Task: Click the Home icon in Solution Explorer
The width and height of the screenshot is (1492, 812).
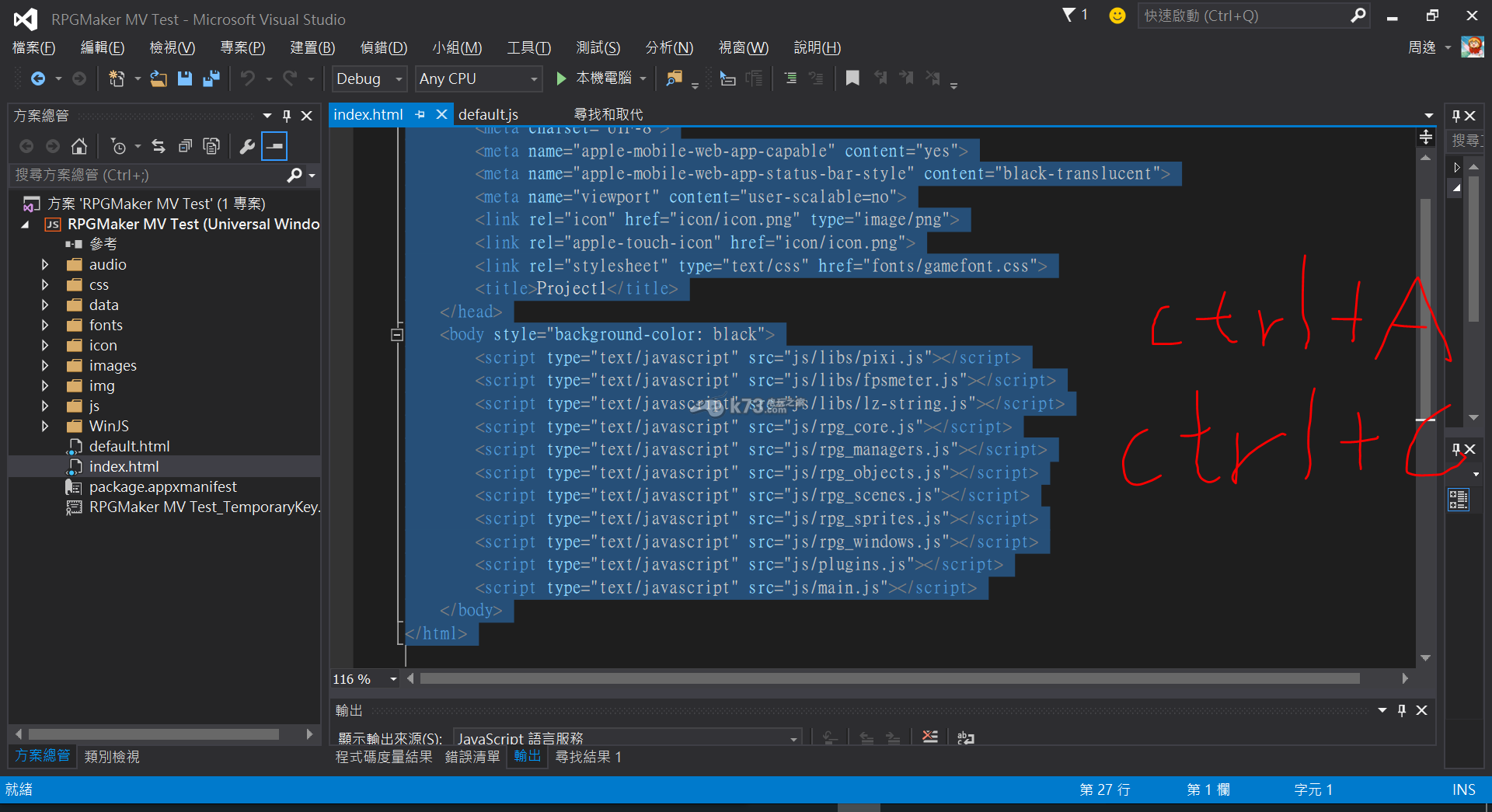Action: (x=79, y=146)
